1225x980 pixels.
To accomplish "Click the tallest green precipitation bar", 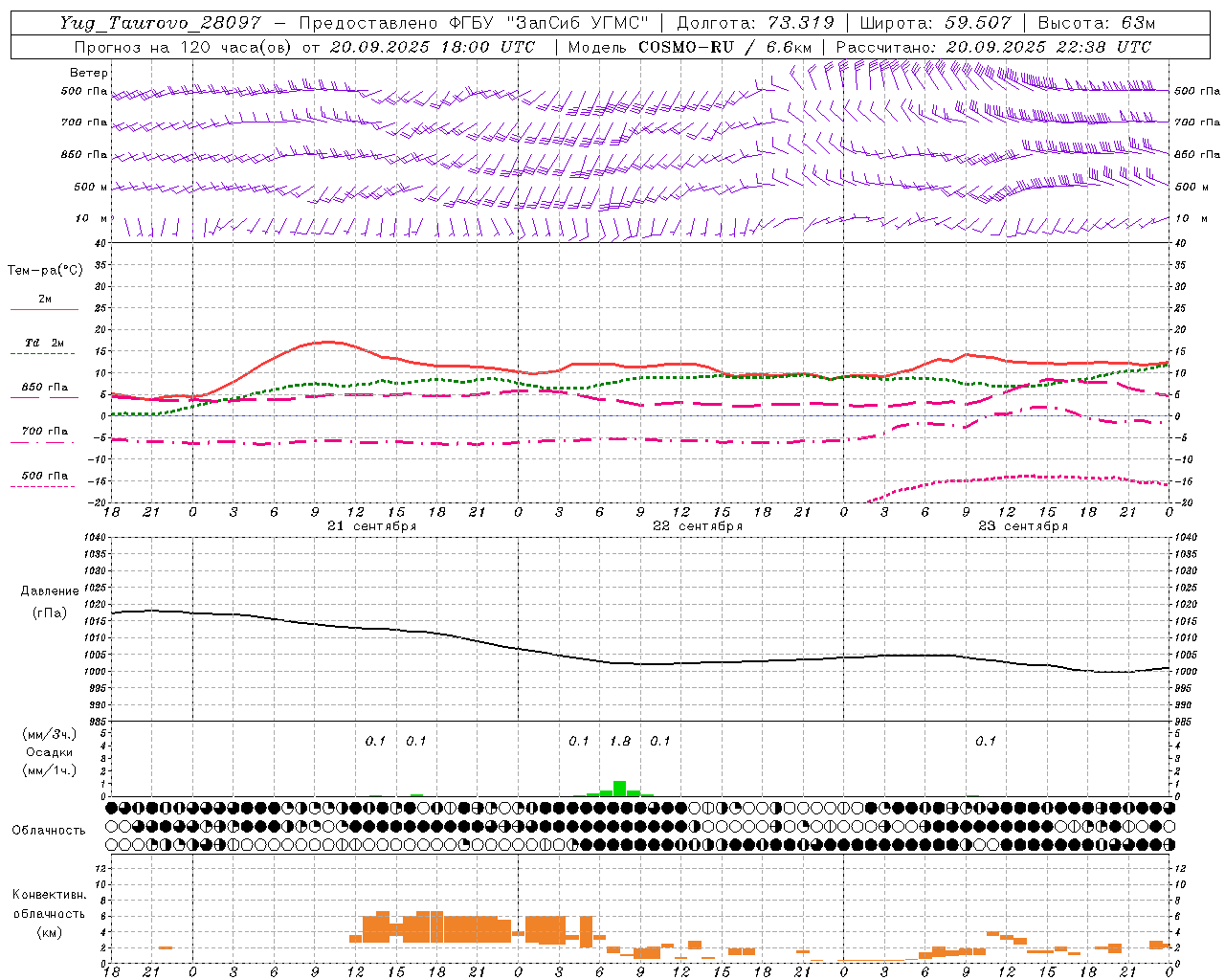I will click(x=620, y=789).
